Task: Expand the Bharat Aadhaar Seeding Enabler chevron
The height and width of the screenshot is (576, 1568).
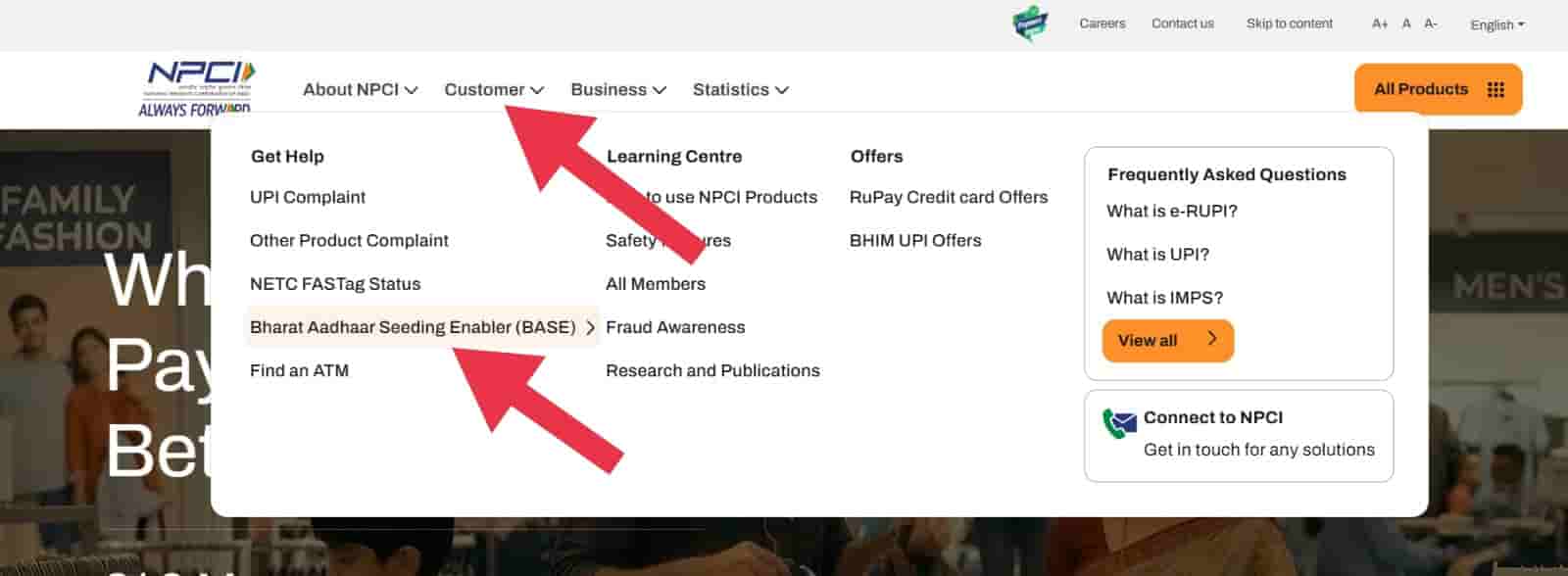Action: [x=590, y=328]
